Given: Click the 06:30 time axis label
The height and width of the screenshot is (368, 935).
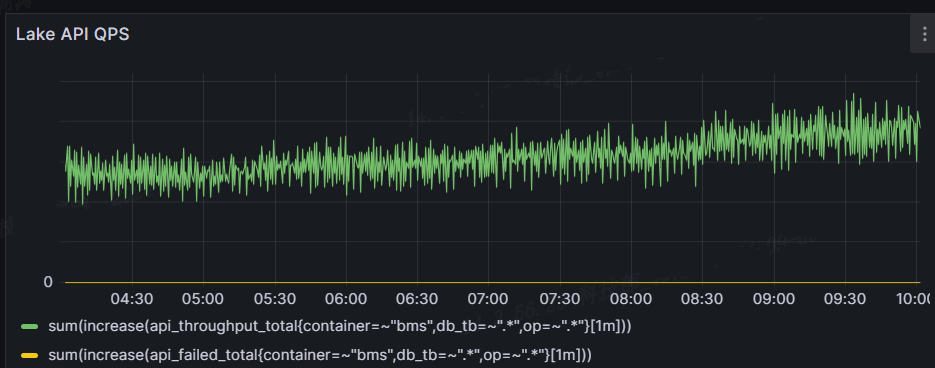Looking at the screenshot, I should tap(417, 298).
